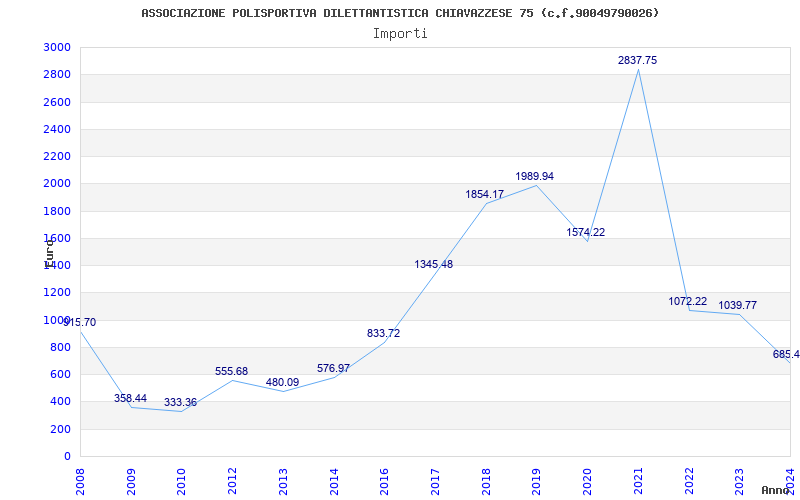Select the 1854.17 data label
Viewport: 800px width, 500px height.
tap(484, 194)
